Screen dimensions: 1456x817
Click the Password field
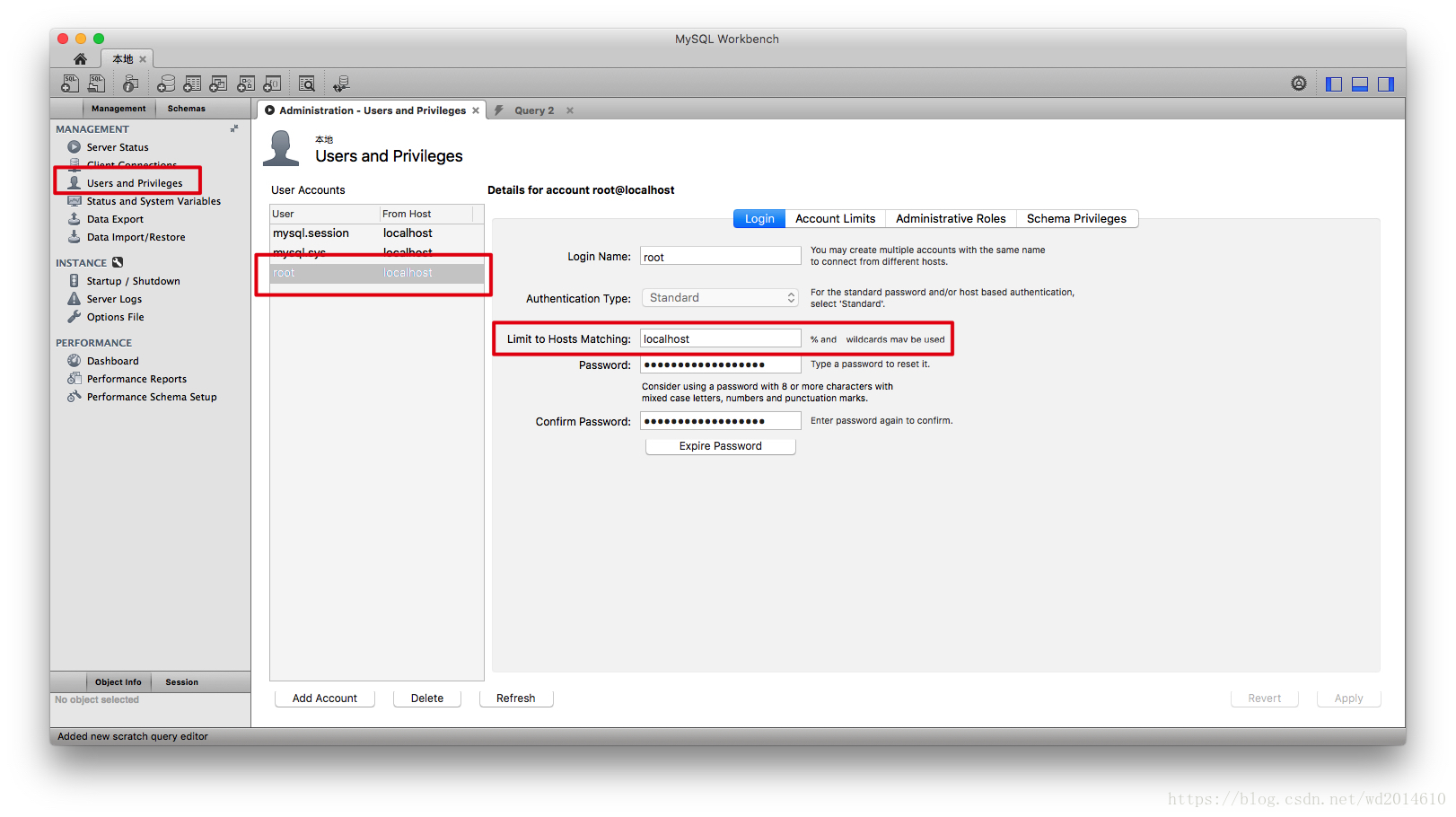pos(720,365)
